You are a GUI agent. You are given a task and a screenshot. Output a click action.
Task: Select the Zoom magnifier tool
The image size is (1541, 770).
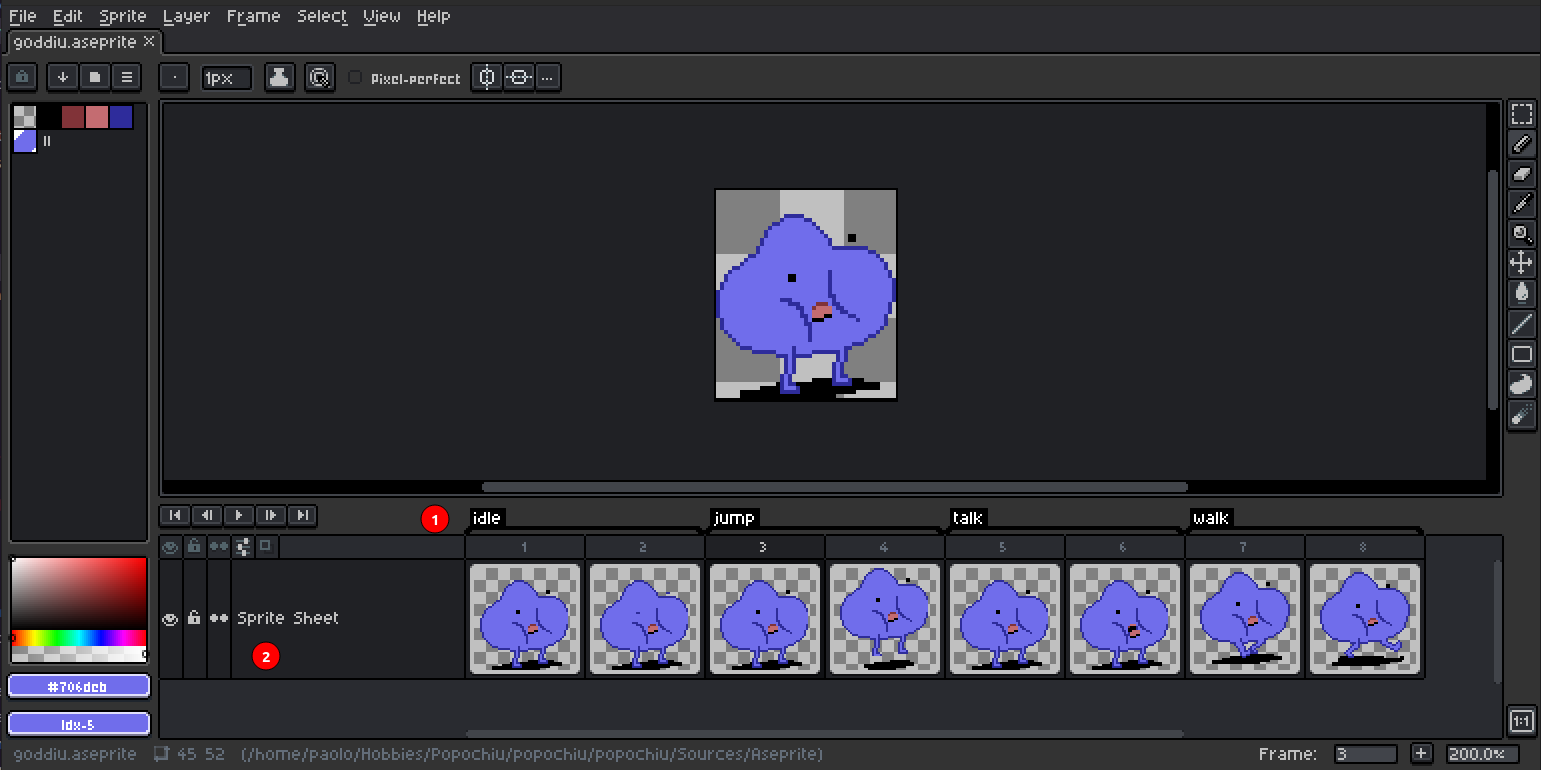click(x=1521, y=234)
